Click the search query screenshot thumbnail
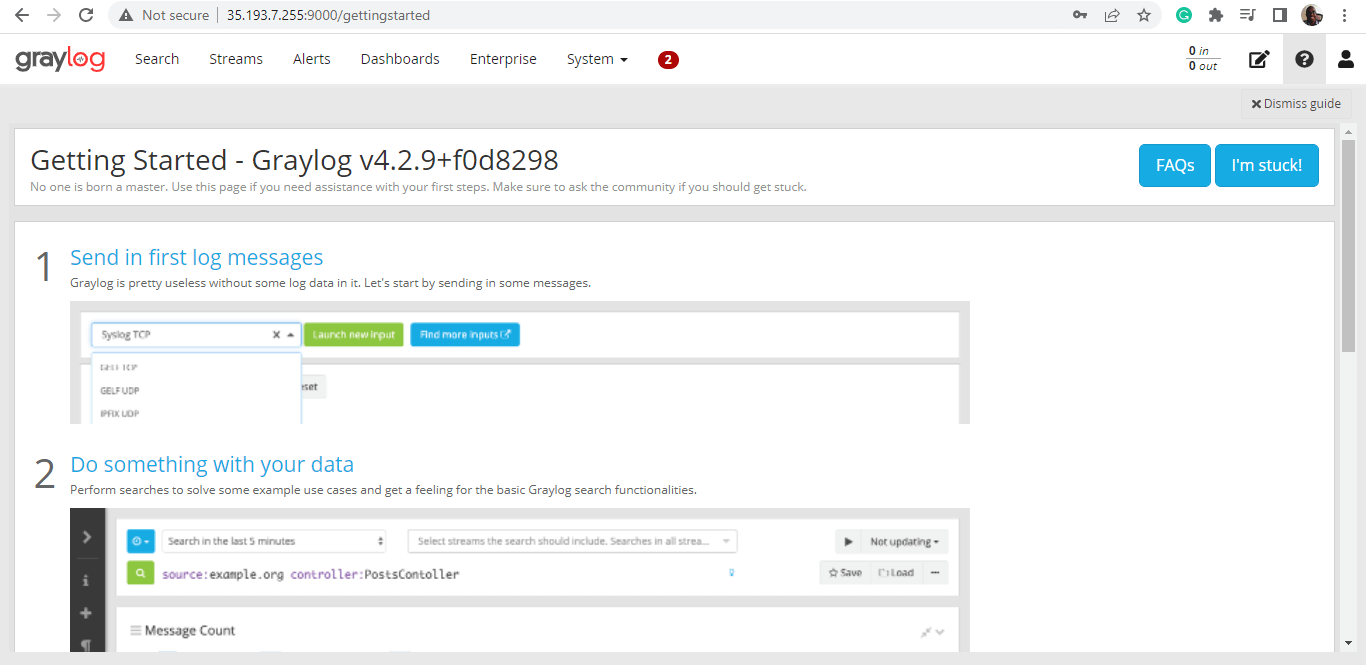The width and height of the screenshot is (1366, 665). 520,581
